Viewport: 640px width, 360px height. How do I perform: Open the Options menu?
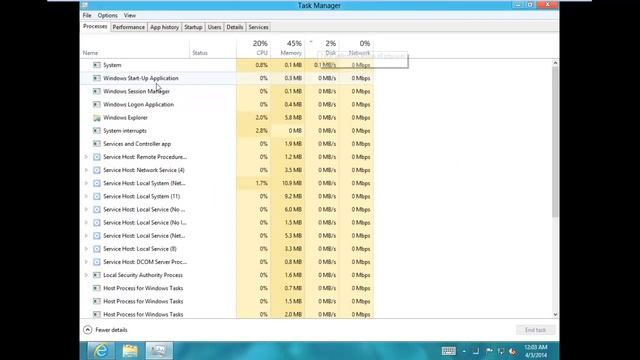point(107,16)
